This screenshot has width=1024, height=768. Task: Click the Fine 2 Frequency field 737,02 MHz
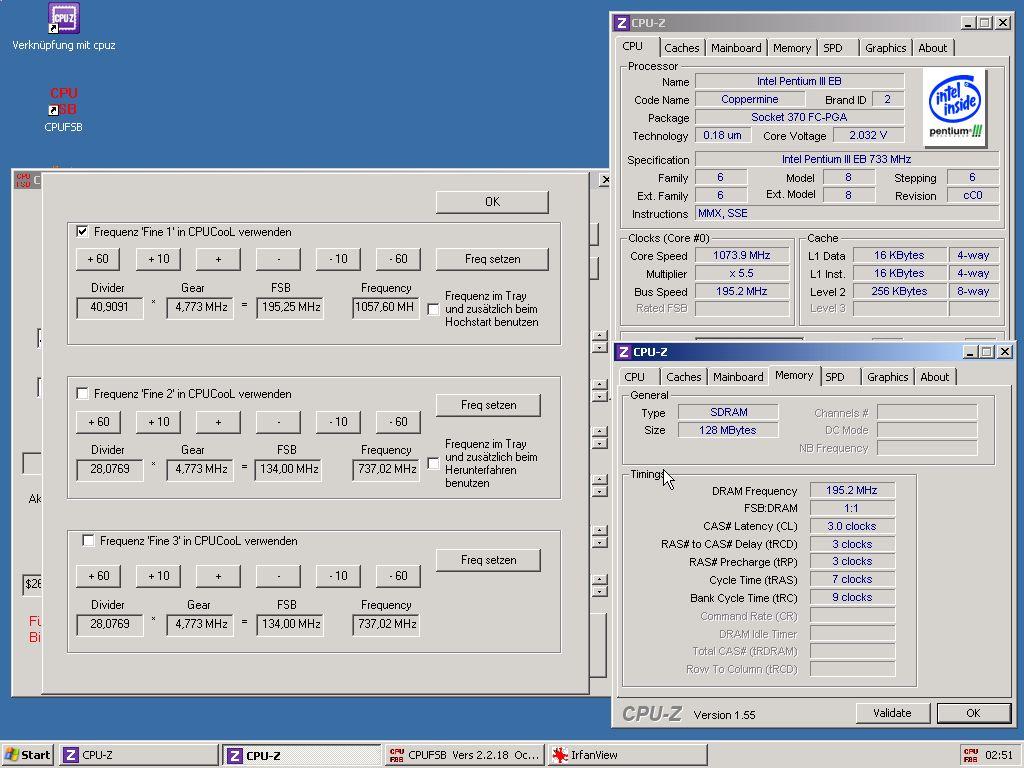(x=386, y=469)
